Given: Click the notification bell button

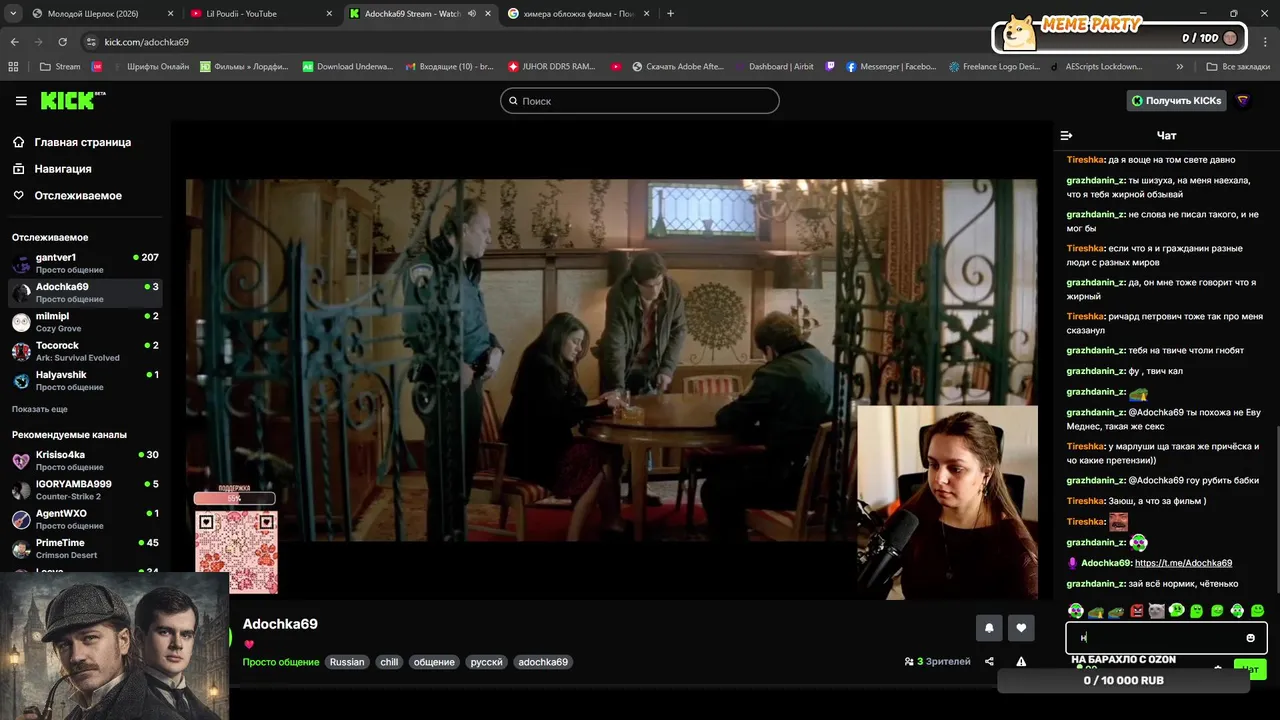Looking at the screenshot, I should tap(989, 628).
